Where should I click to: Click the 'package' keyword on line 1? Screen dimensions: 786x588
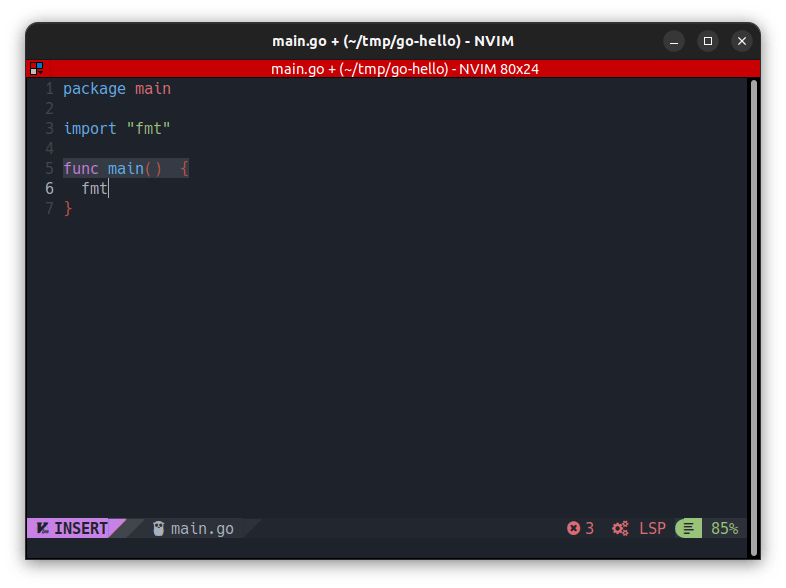click(94, 89)
